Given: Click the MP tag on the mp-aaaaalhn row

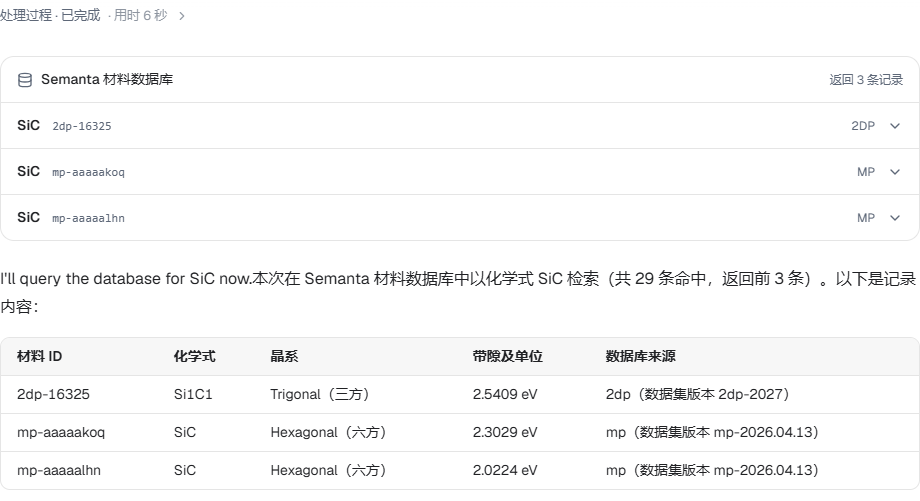Looking at the screenshot, I should coord(866,218).
